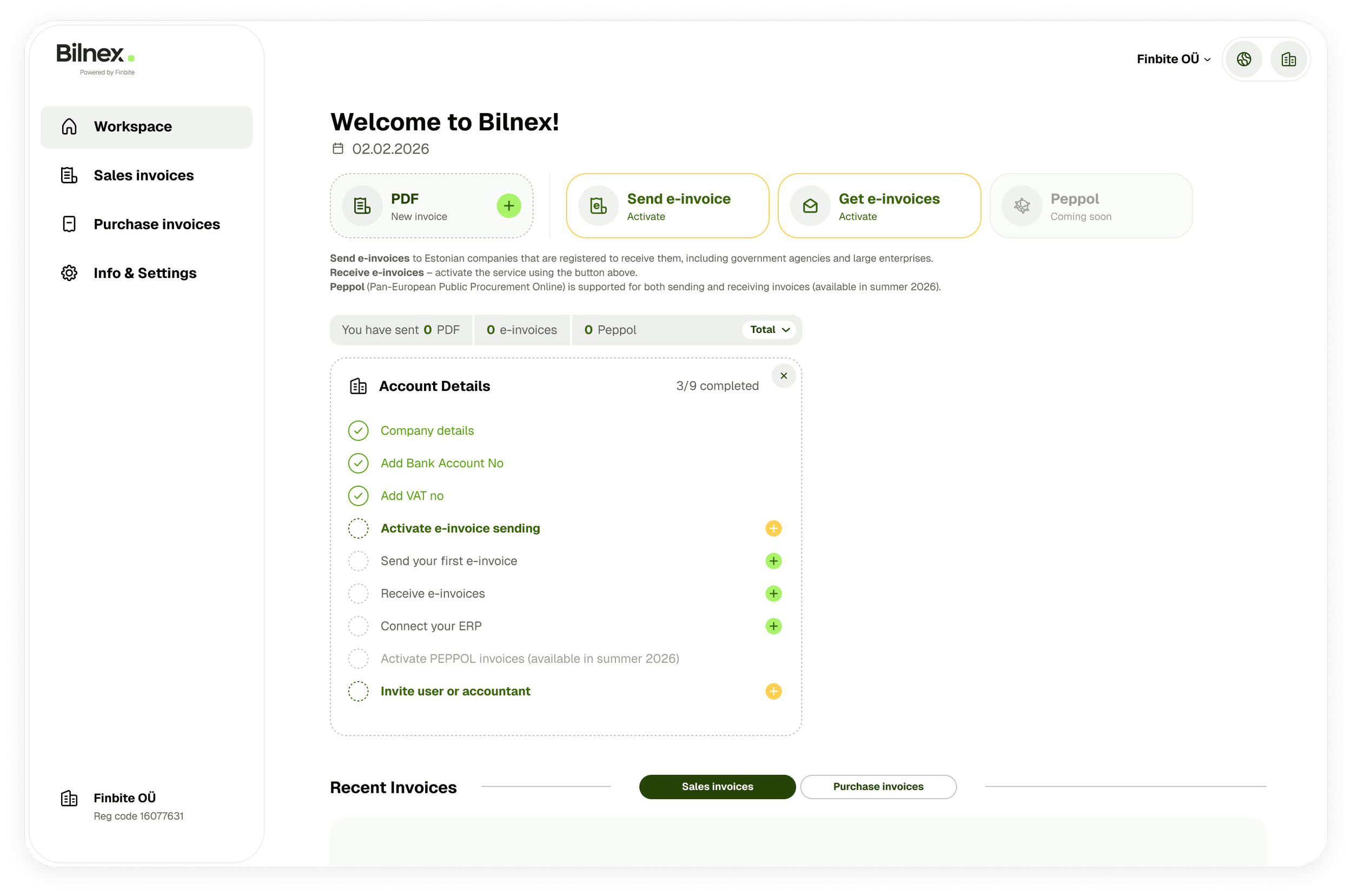The width and height of the screenshot is (1352, 896).
Task: Open the Add Bank Account No step
Action: [x=442, y=463]
